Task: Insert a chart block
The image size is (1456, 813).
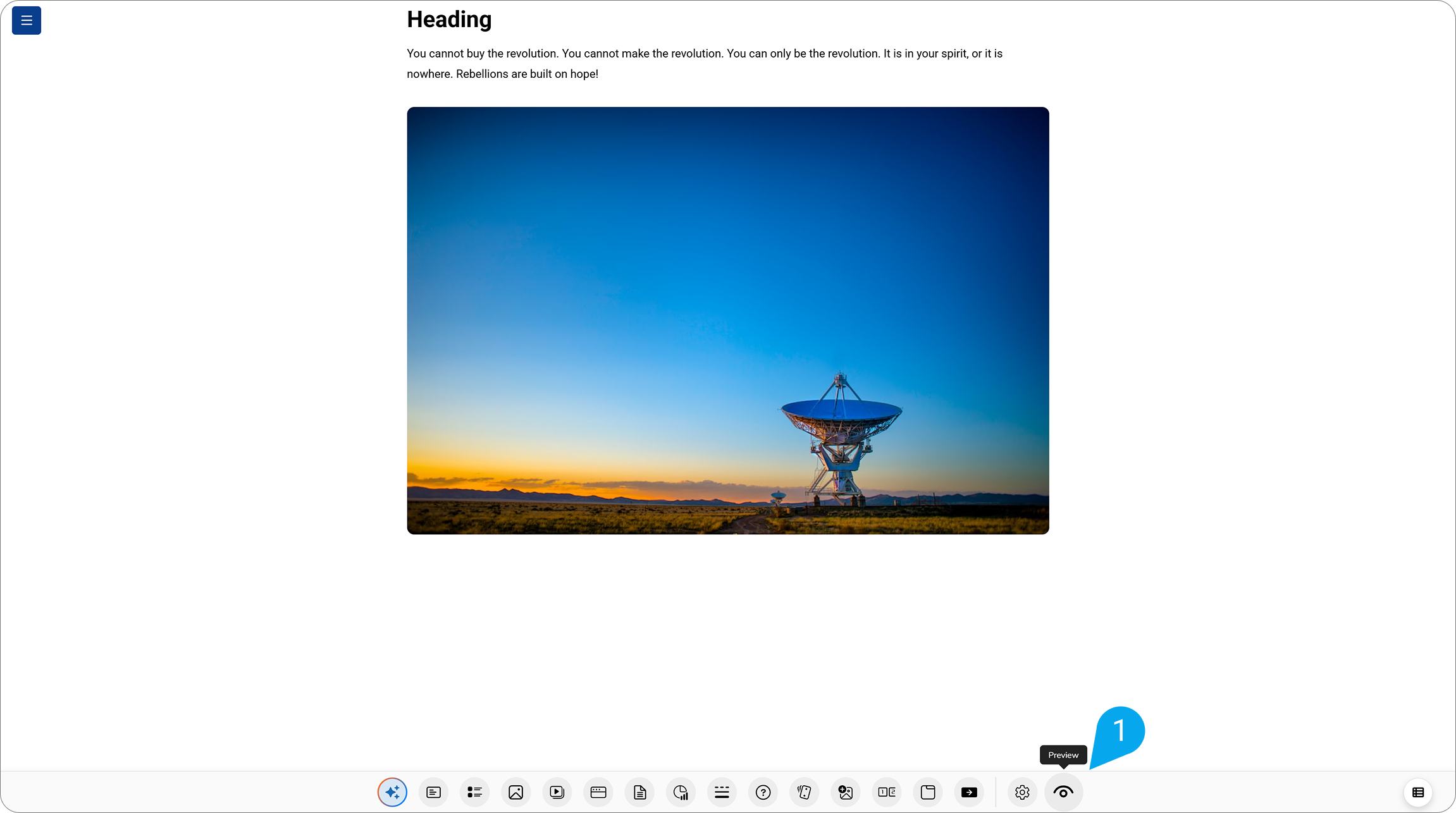Action: coord(681,792)
